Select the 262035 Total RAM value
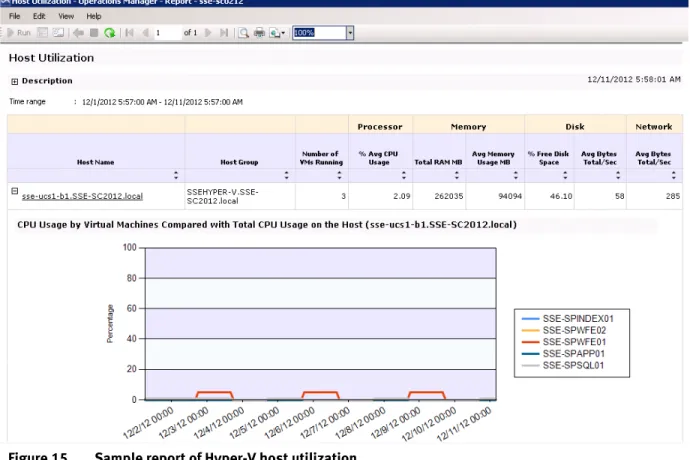690x460 pixels. 449,196
